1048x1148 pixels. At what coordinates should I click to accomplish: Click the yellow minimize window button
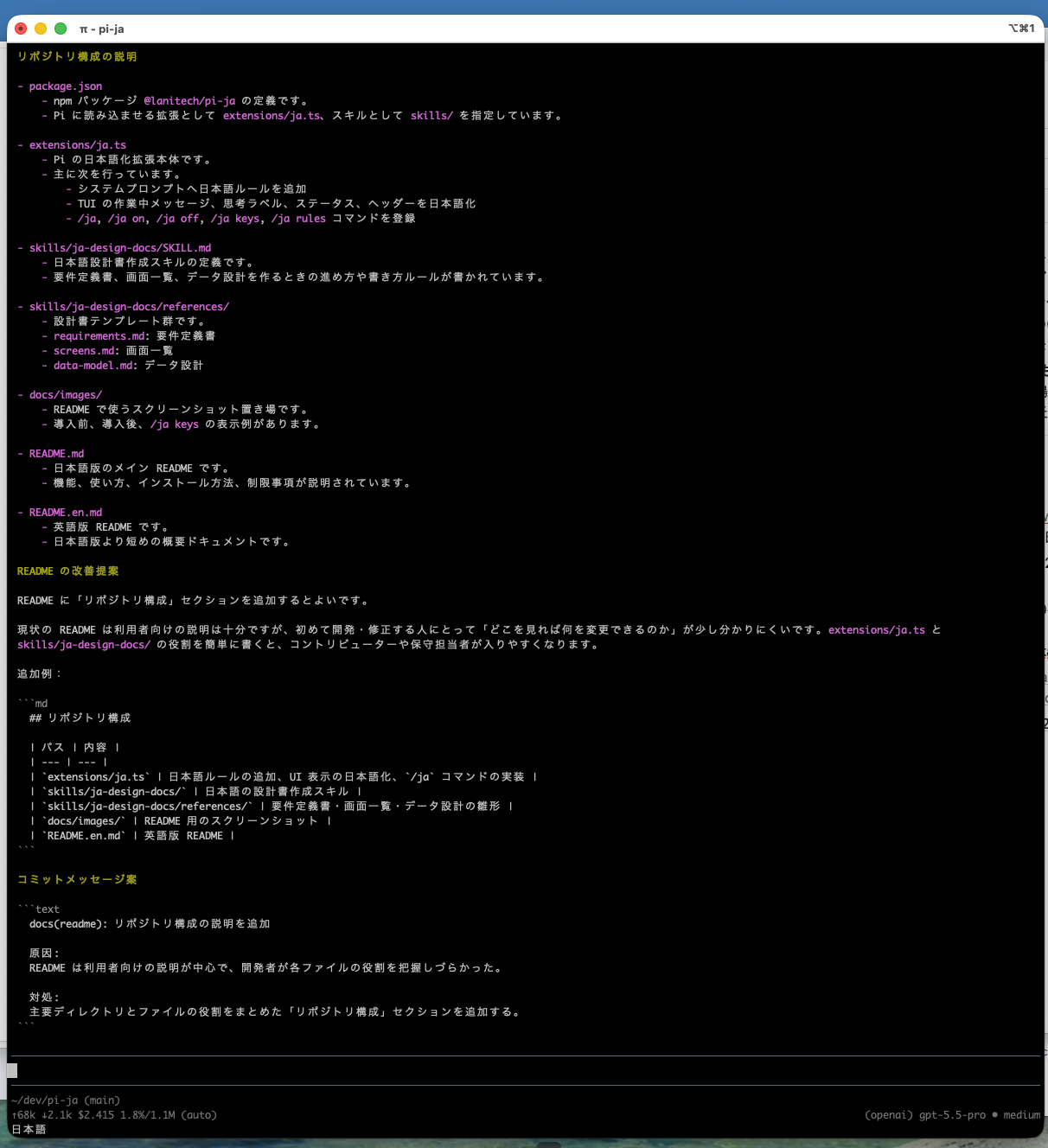point(41,29)
